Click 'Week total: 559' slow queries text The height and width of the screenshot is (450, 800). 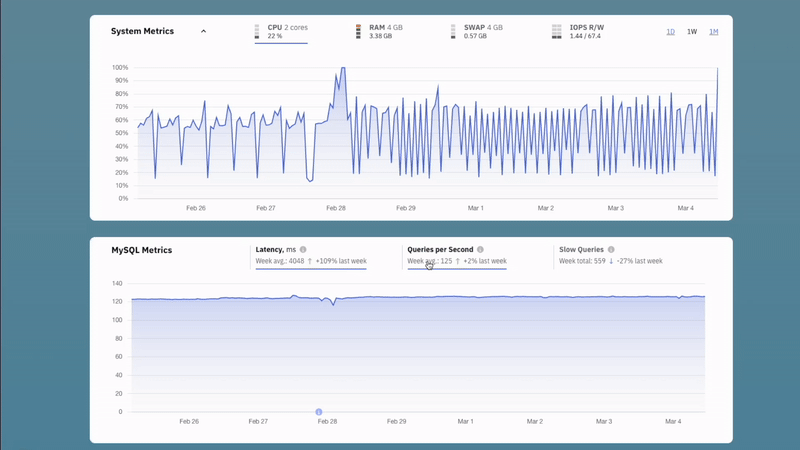582,261
